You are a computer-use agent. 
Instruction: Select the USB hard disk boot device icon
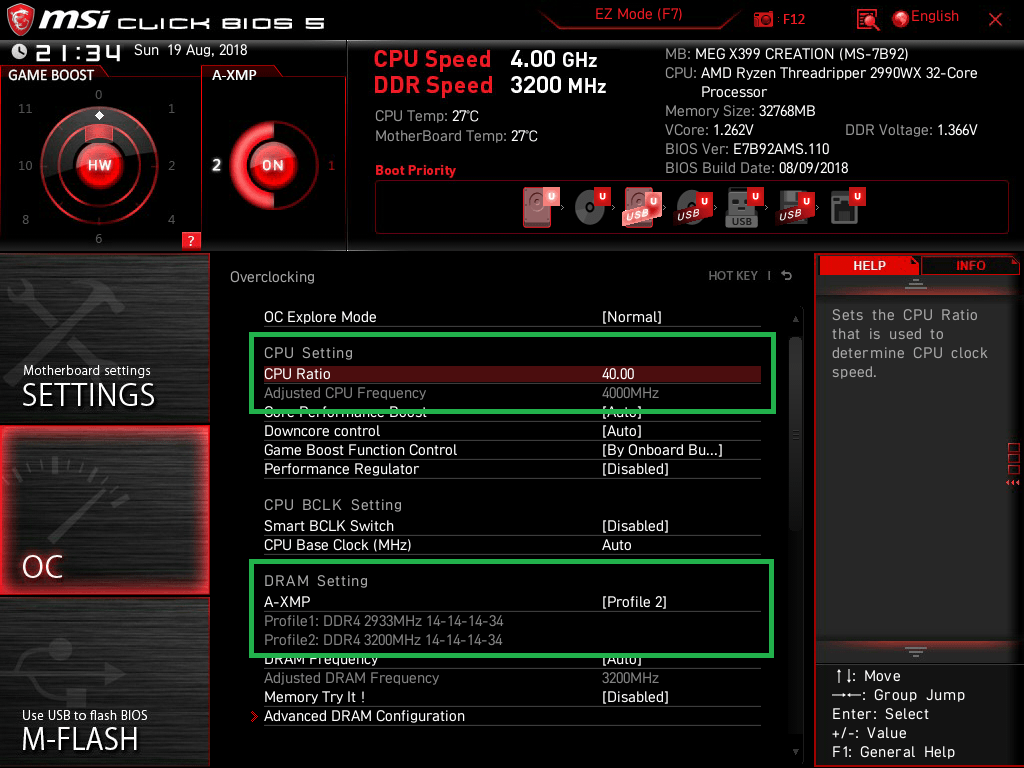tap(642, 207)
